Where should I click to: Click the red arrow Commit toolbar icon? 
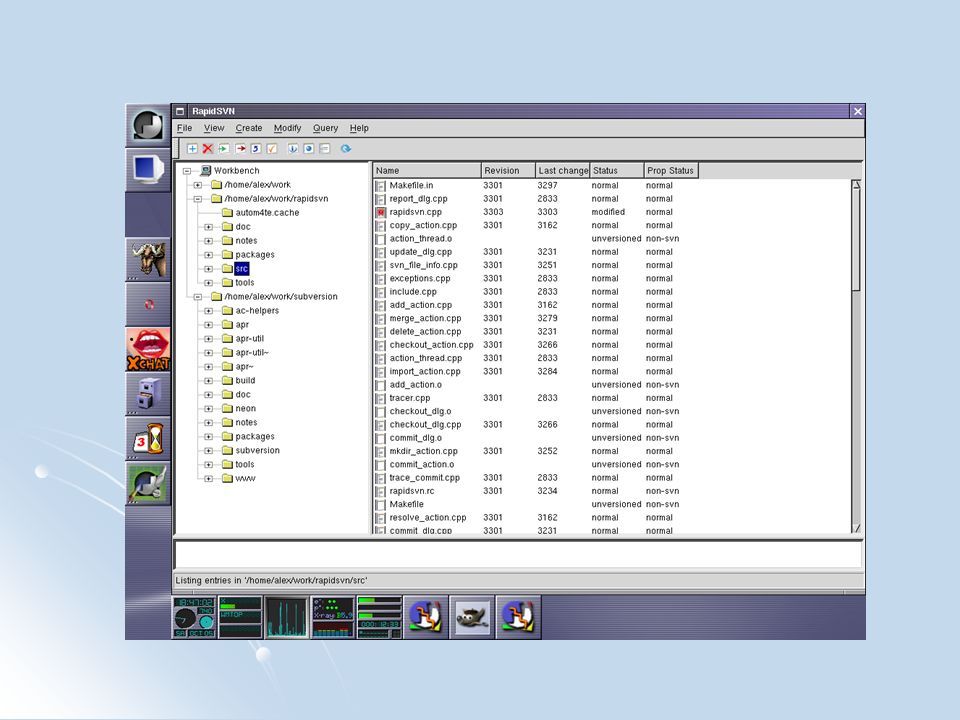[x=240, y=149]
